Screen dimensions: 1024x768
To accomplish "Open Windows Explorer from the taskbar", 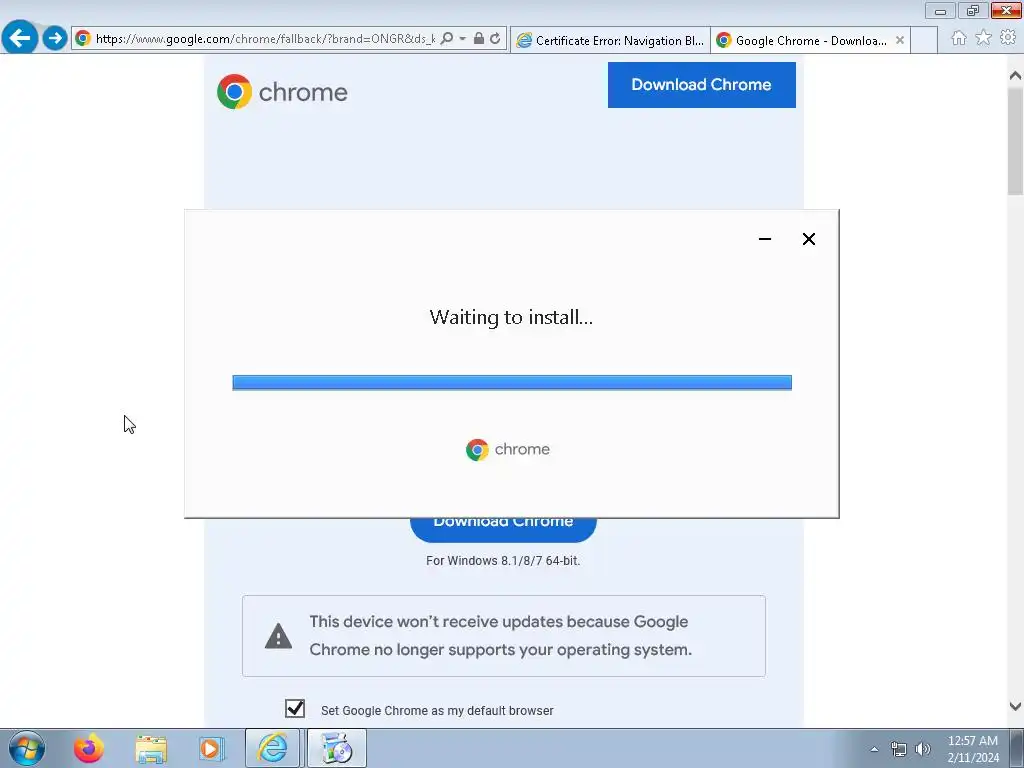I will [x=151, y=749].
